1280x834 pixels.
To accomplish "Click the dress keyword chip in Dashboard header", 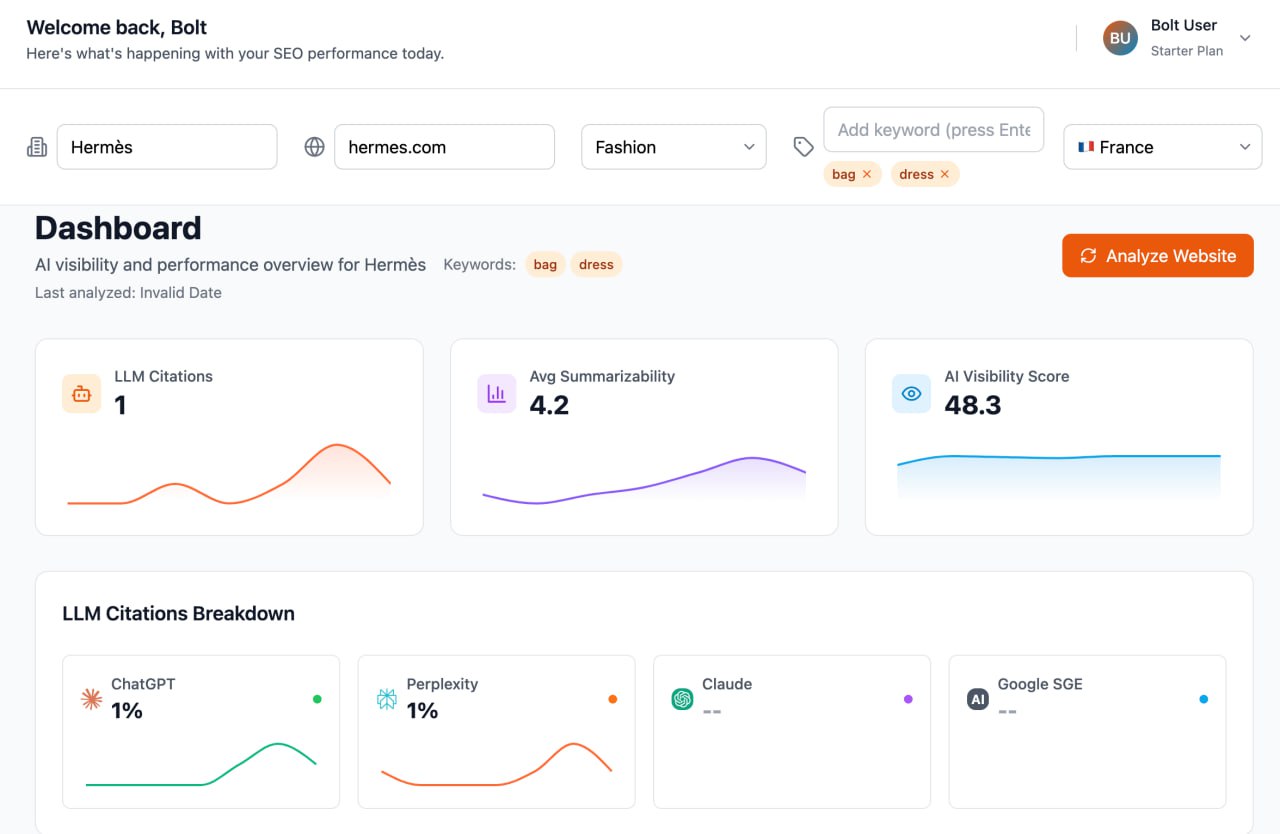I will 596,265.
